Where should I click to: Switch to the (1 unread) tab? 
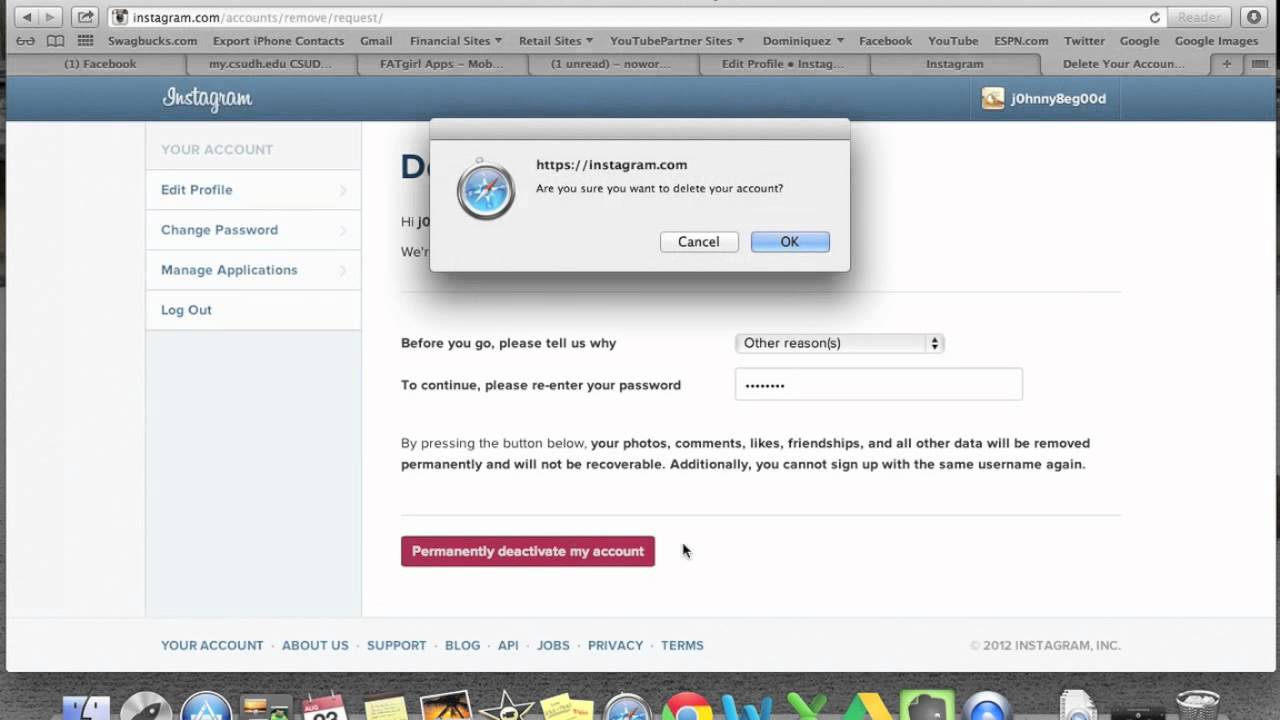point(612,64)
